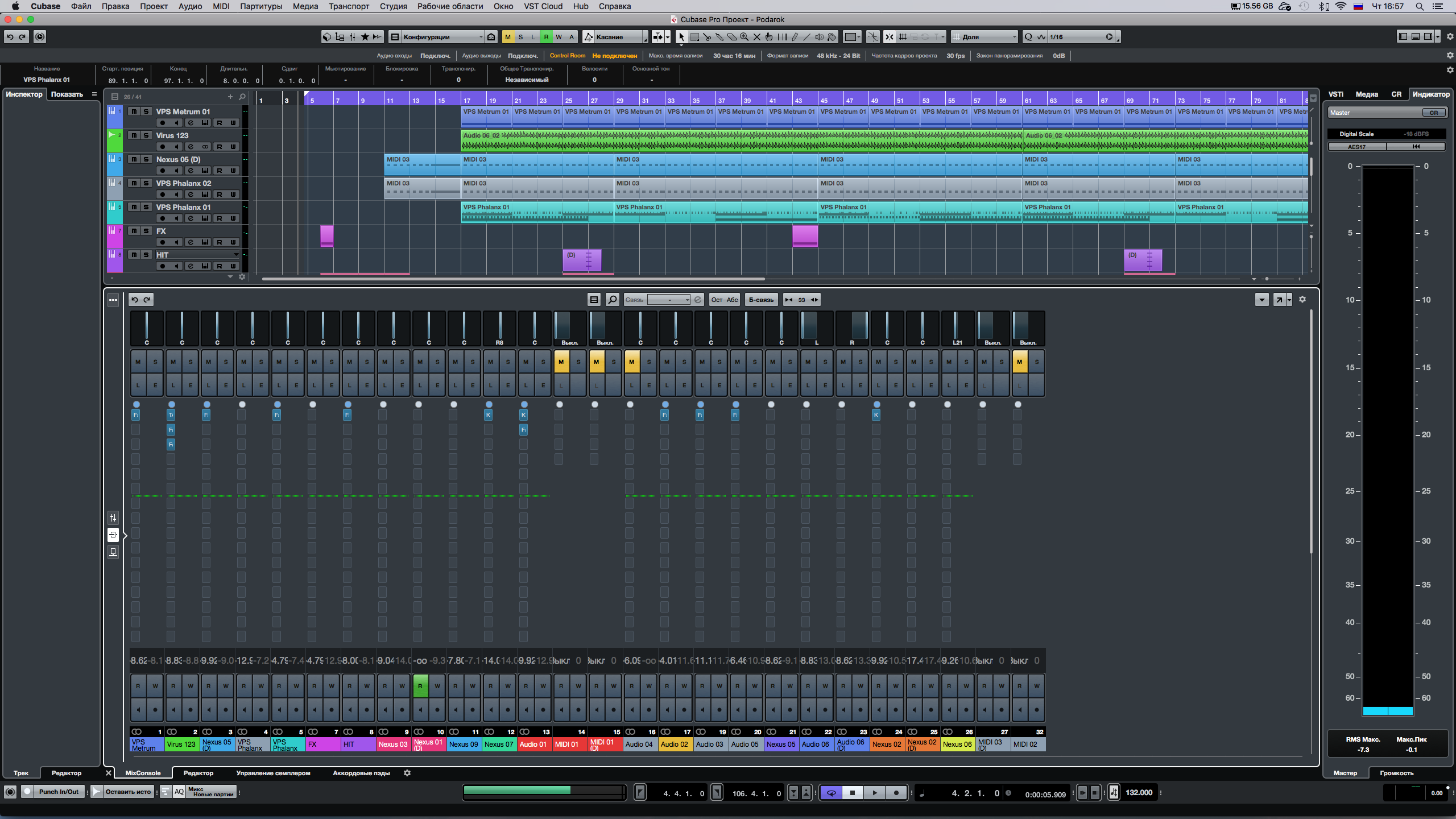The height and width of the screenshot is (819, 1456).
Task: Select the Mute X tool
Action: (x=757, y=37)
